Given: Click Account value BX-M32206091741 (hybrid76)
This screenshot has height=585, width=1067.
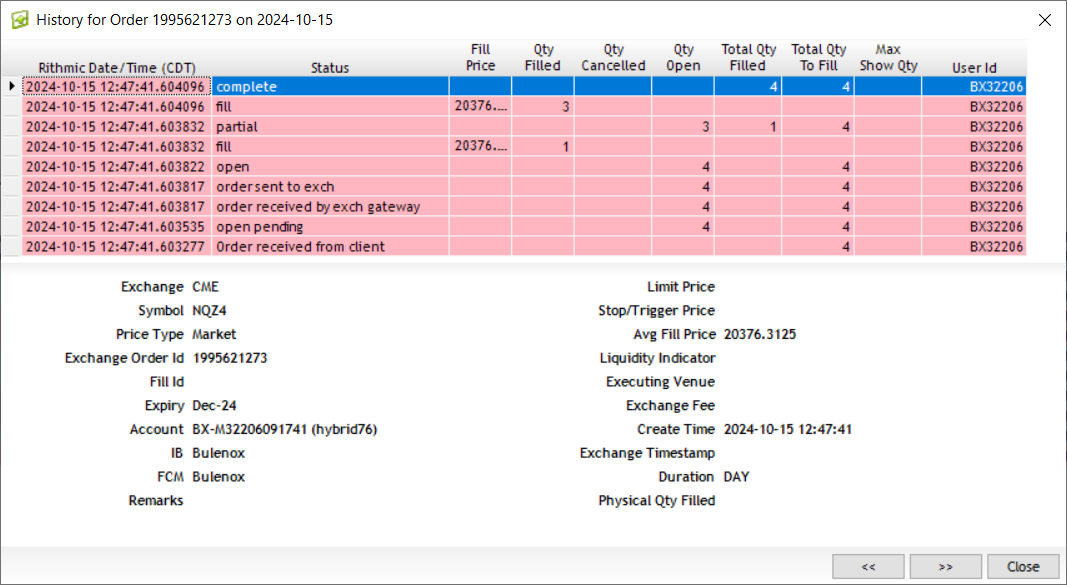Looking at the screenshot, I should pyautogui.click(x=285, y=429).
